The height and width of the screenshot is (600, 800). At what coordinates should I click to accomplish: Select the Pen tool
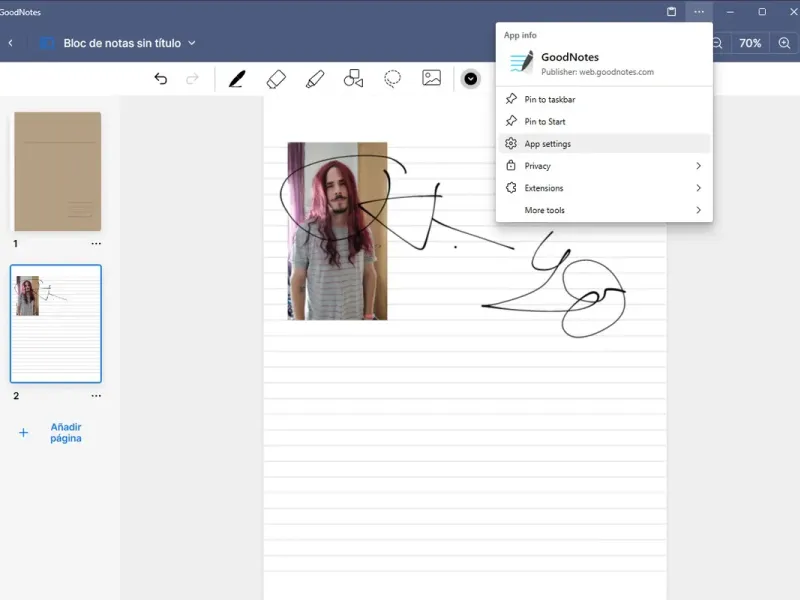tap(237, 79)
